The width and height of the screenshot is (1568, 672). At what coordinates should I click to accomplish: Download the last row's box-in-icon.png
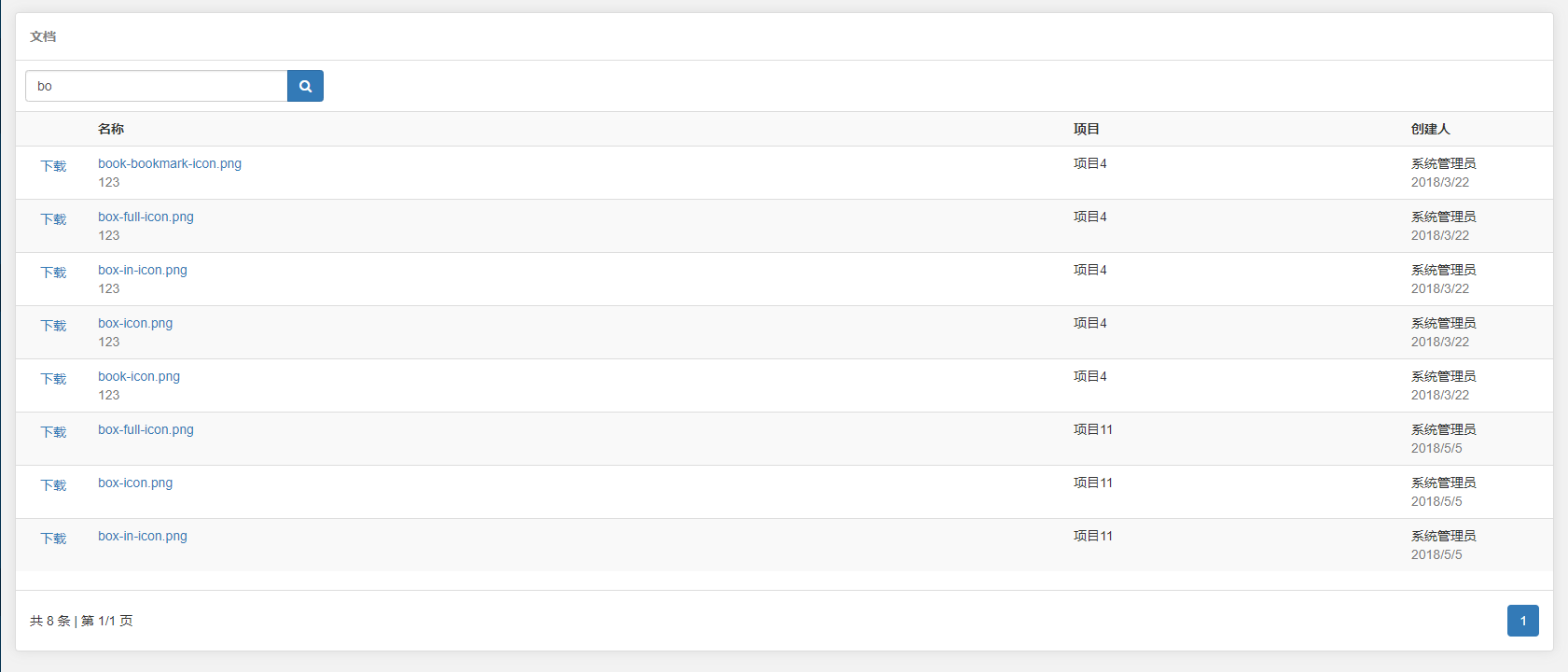[53, 539]
